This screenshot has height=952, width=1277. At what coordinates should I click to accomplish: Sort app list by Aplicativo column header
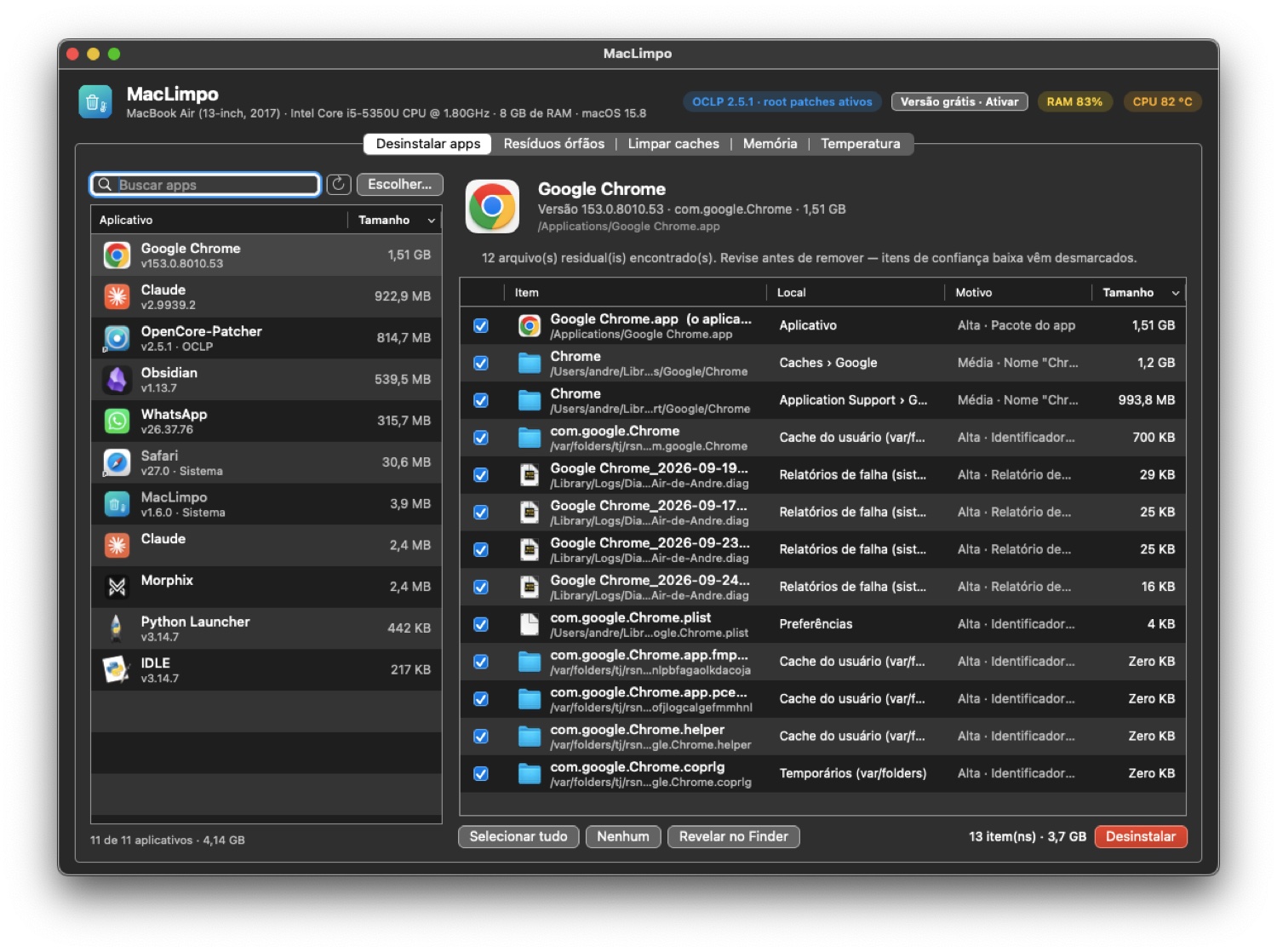(x=219, y=220)
